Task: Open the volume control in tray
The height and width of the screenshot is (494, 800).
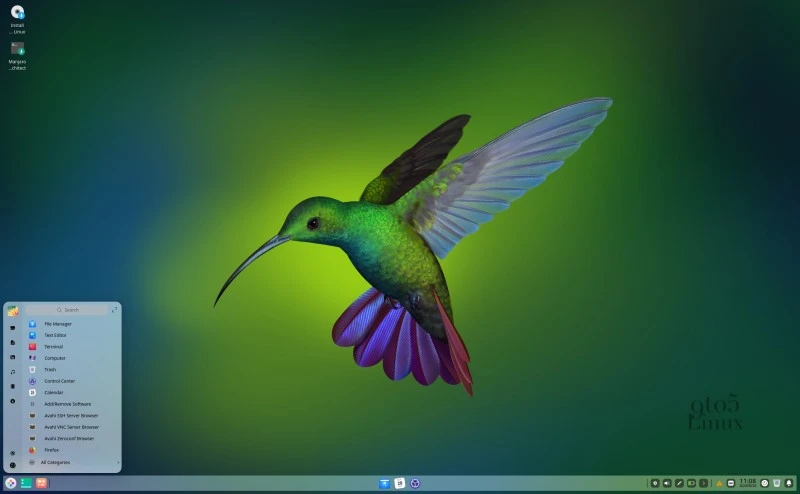Action: pyautogui.click(x=667, y=483)
